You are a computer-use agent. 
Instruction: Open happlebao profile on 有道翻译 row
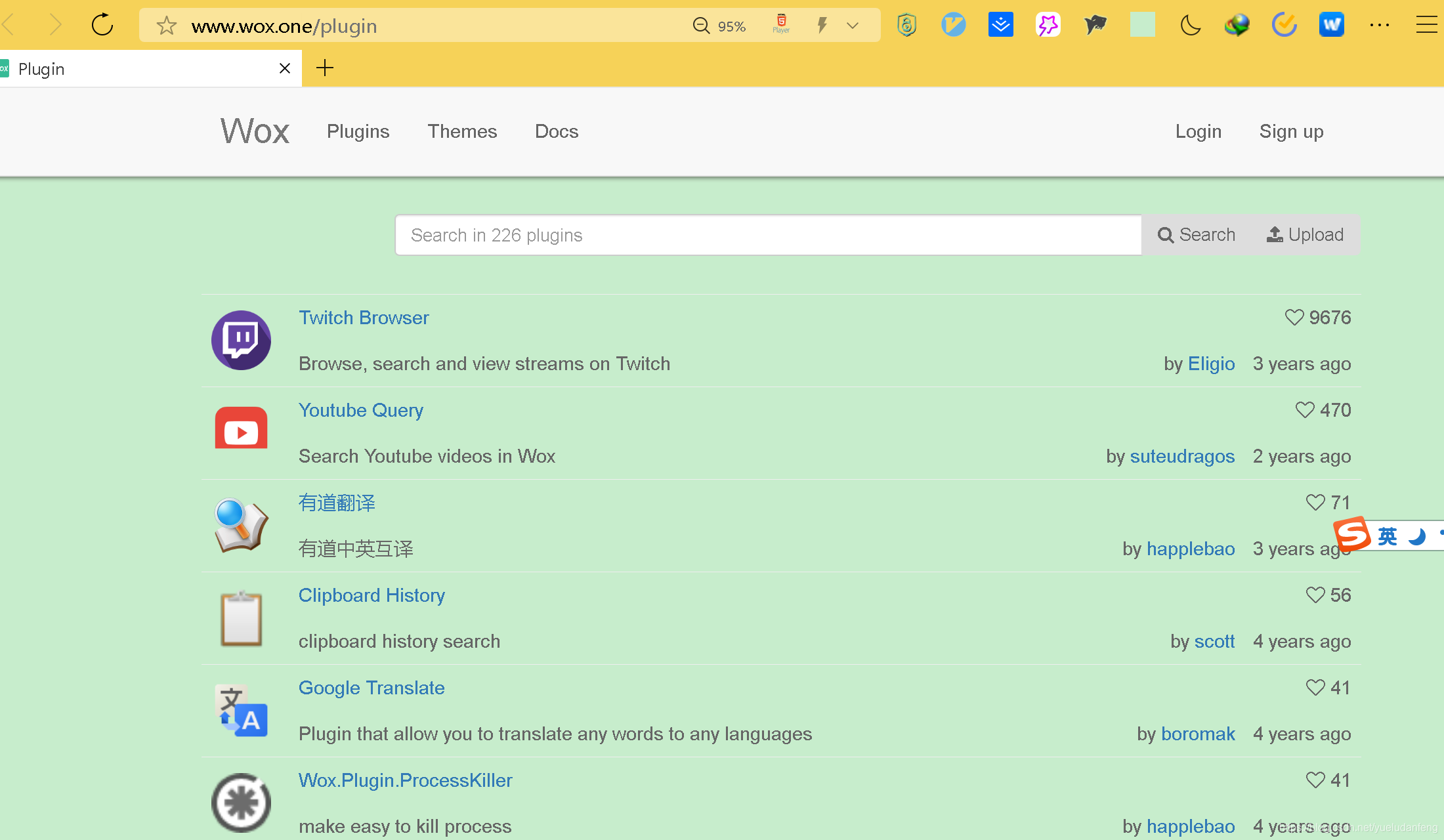coord(1191,549)
